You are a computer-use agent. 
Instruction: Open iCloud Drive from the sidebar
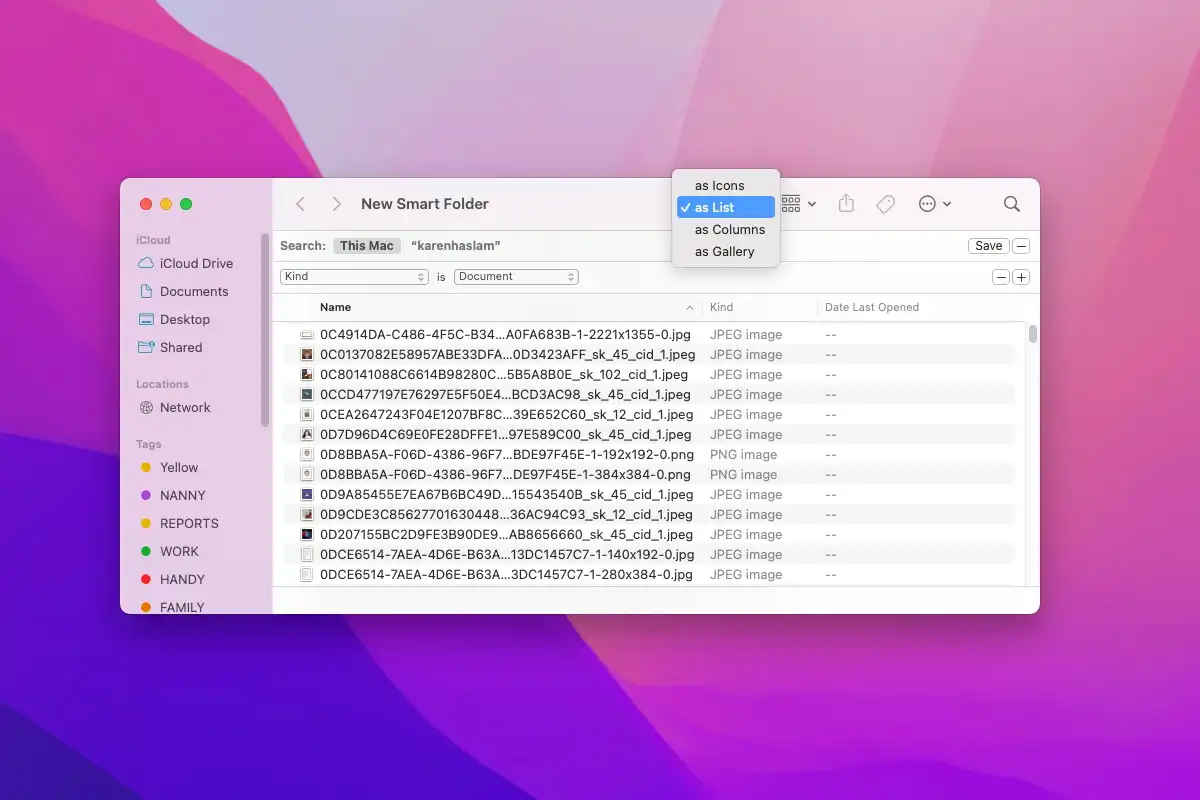[190, 263]
